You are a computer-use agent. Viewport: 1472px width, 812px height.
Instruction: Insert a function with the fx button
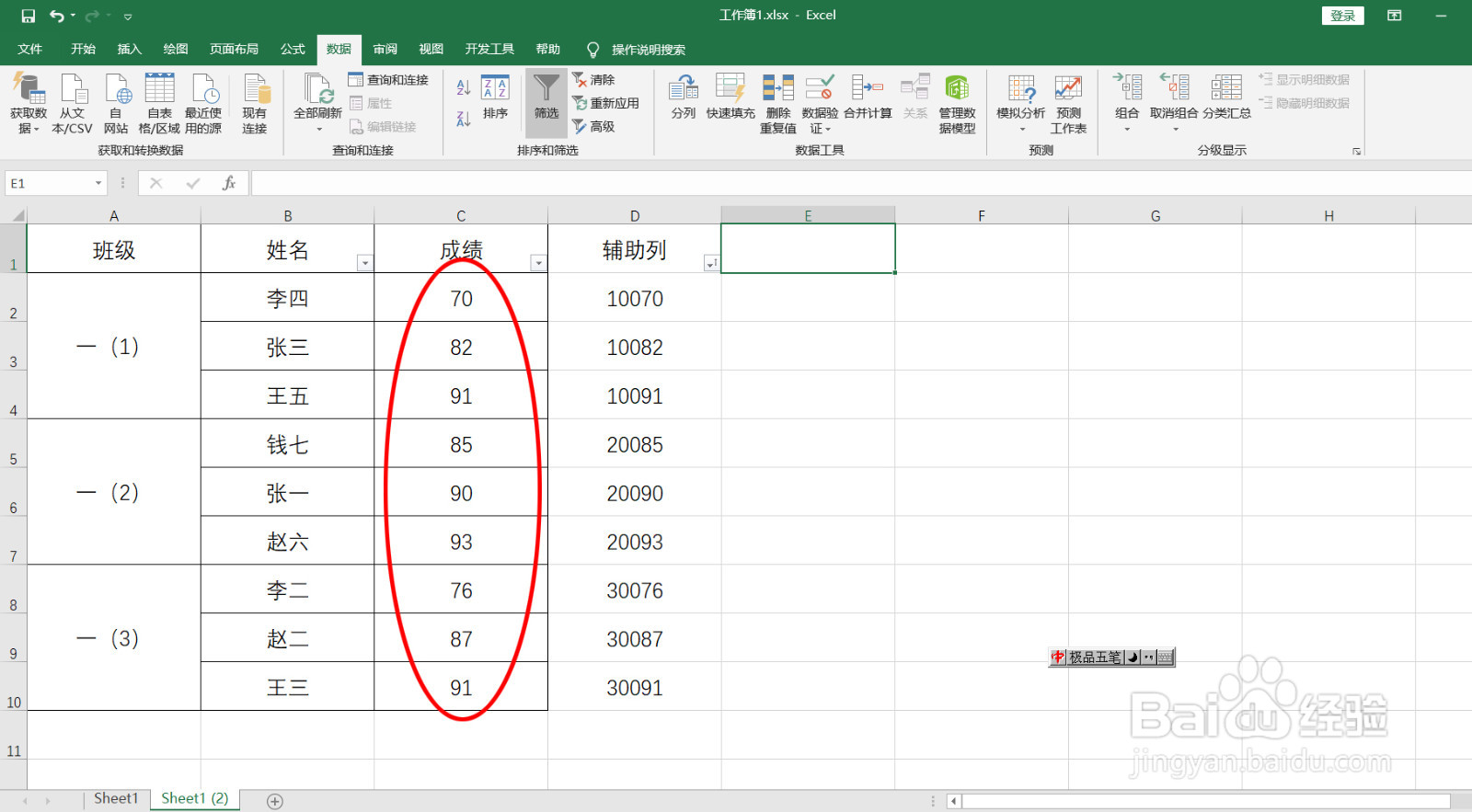tap(229, 183)
